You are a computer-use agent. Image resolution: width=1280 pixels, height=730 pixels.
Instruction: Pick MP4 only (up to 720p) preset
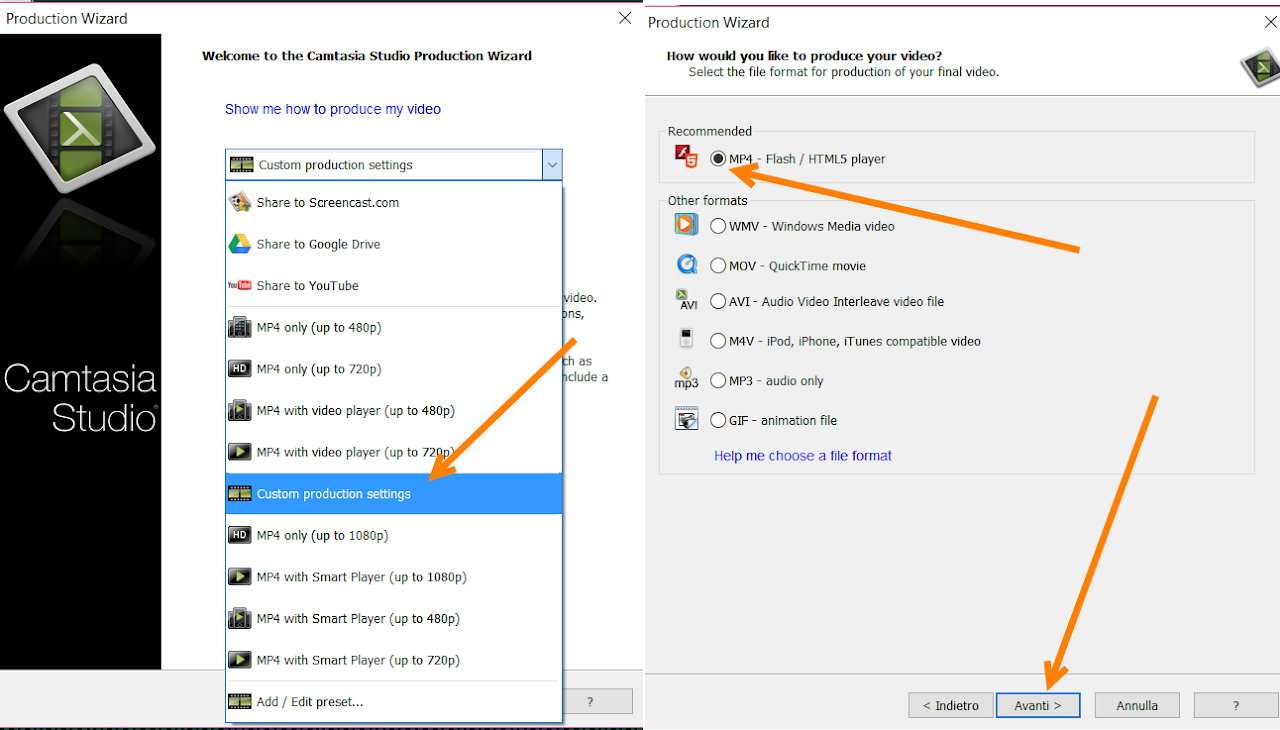tap(394, 369)
